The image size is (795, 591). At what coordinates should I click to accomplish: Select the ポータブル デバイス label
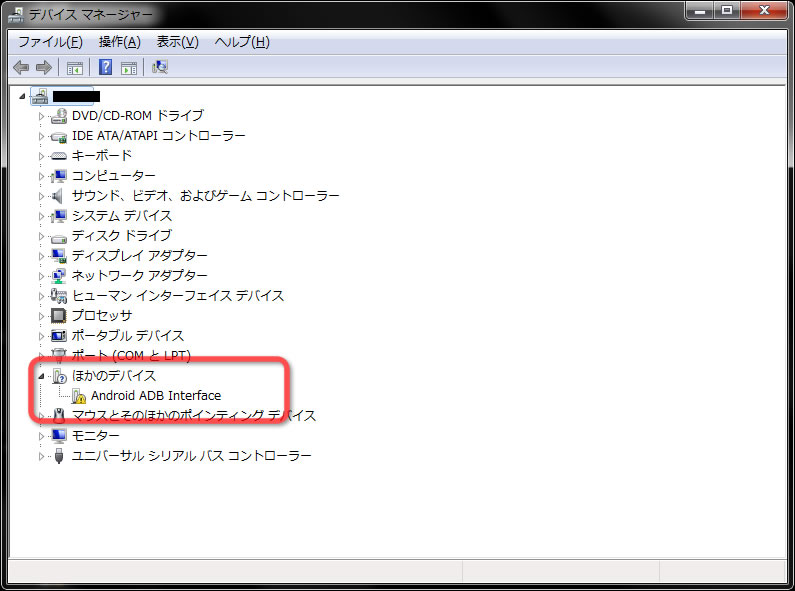point(128,336)
